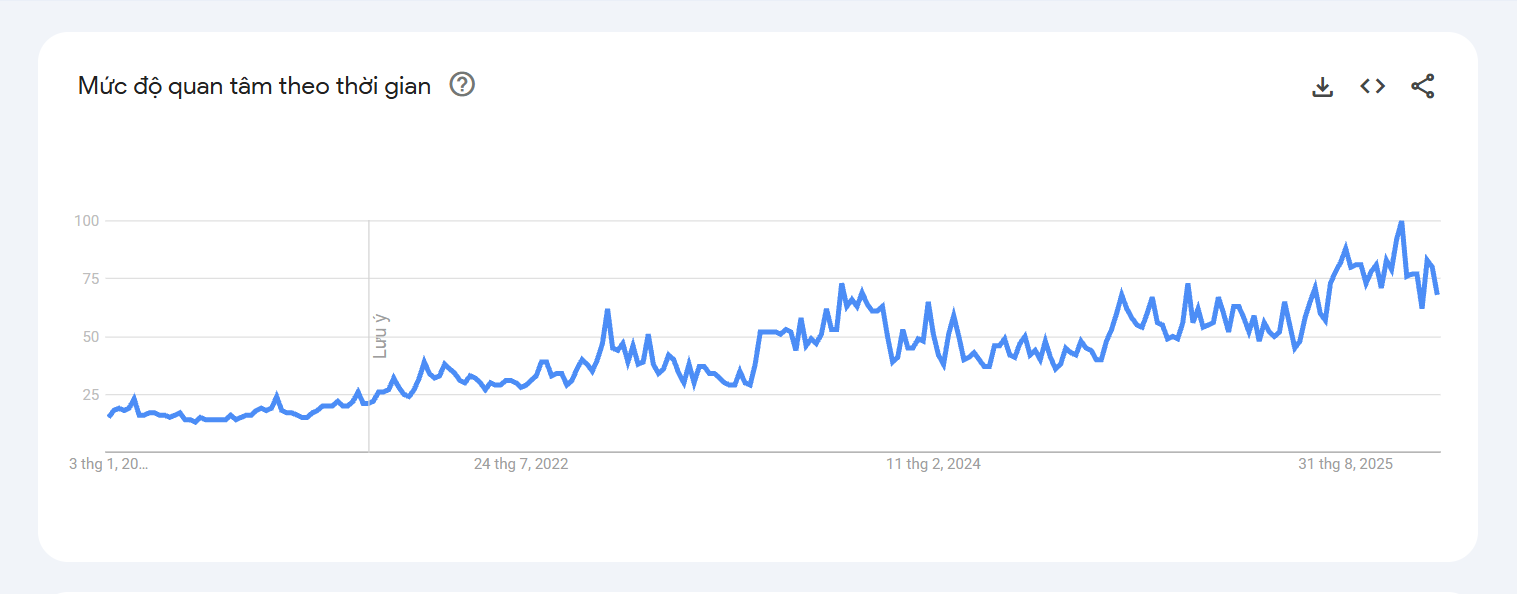
Task: Click the share network icon on the right
Action: tap(1422, 86)
